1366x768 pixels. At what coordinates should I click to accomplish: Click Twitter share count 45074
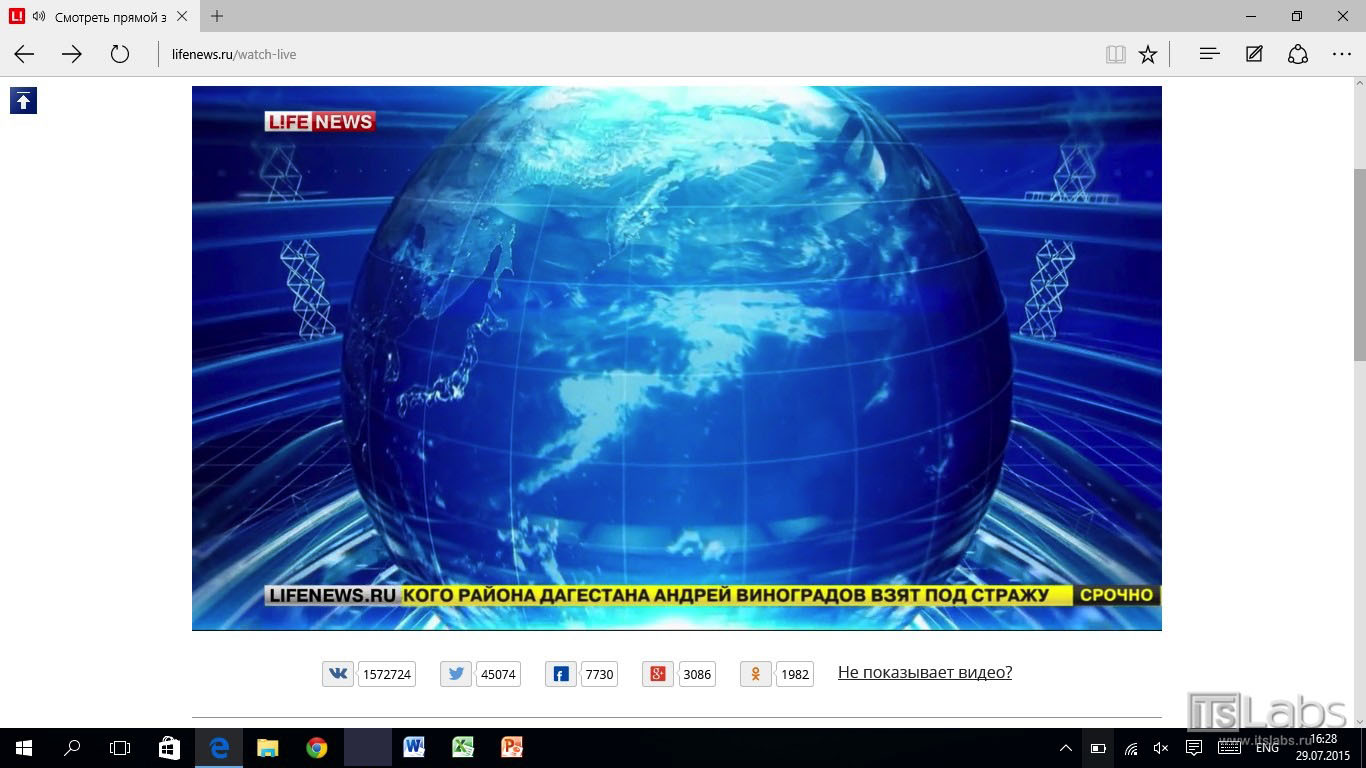coord(498,674)
